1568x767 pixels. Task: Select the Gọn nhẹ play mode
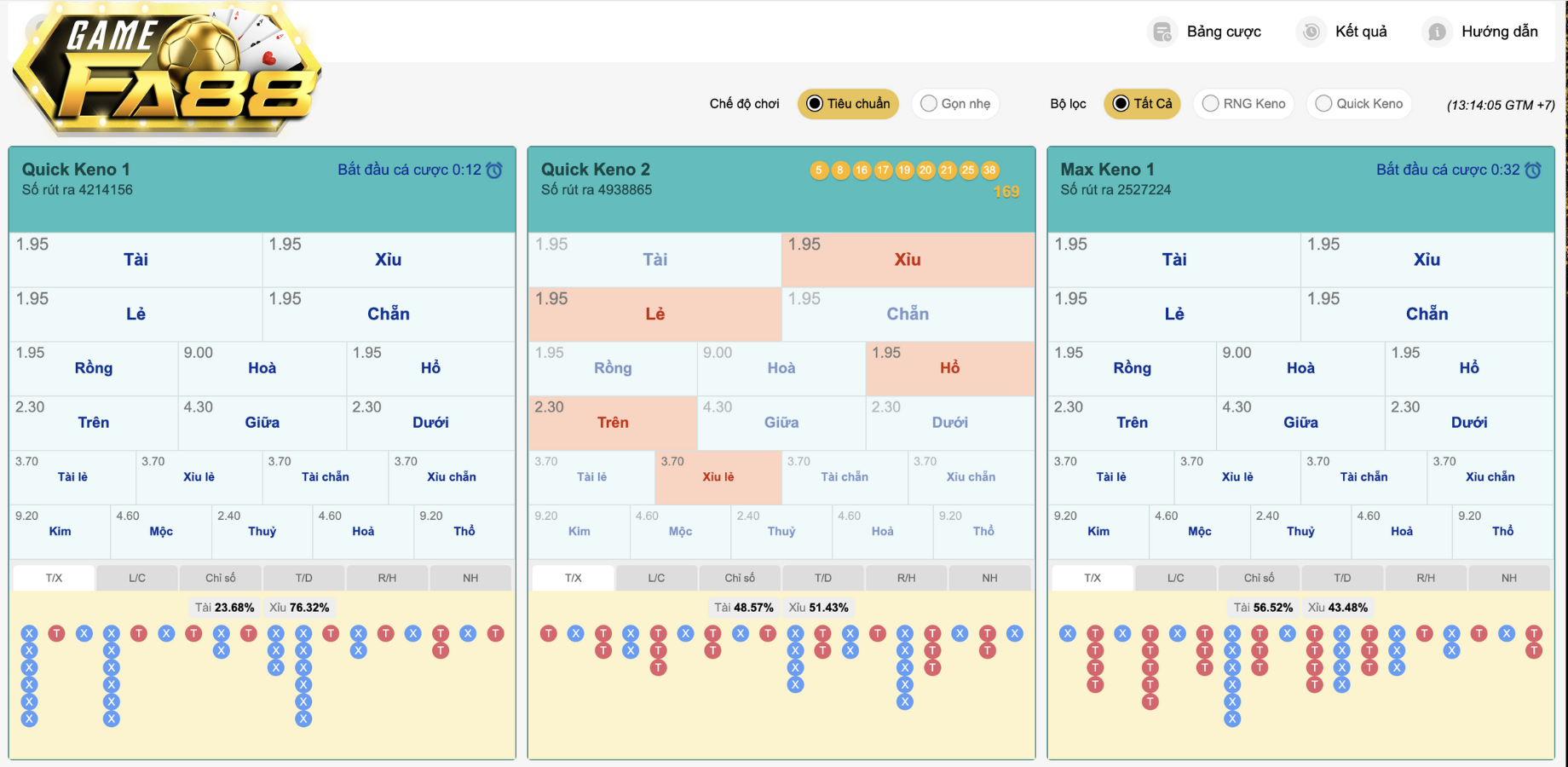tap(955, 104)
